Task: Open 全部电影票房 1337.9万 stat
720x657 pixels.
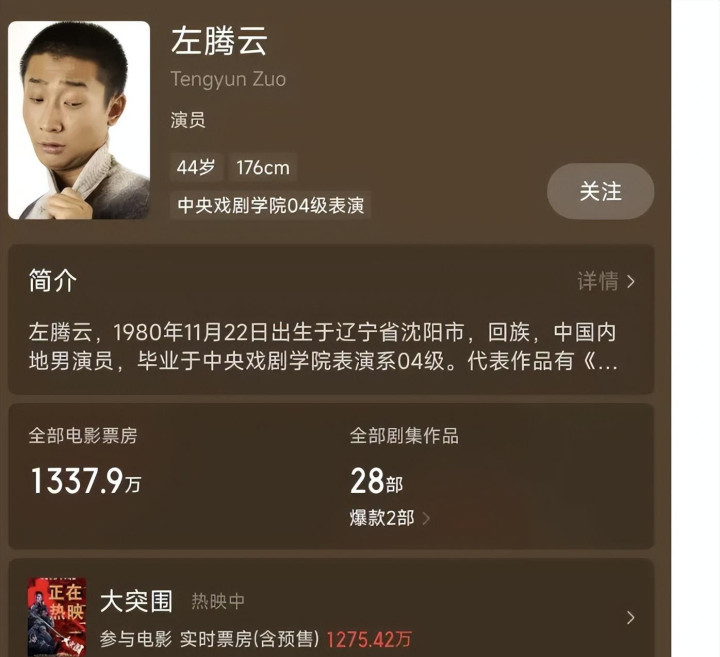Action: (x=85, y=462)
